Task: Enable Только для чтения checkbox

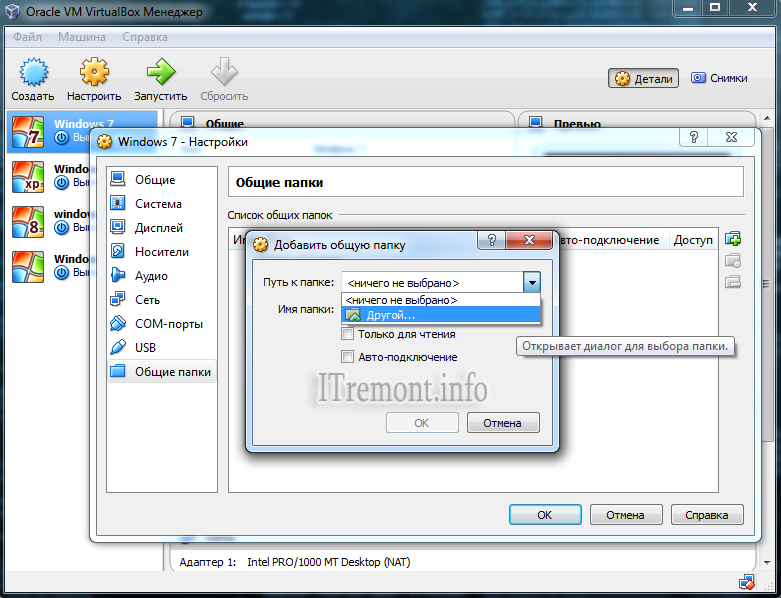Action: pos(347,334)
